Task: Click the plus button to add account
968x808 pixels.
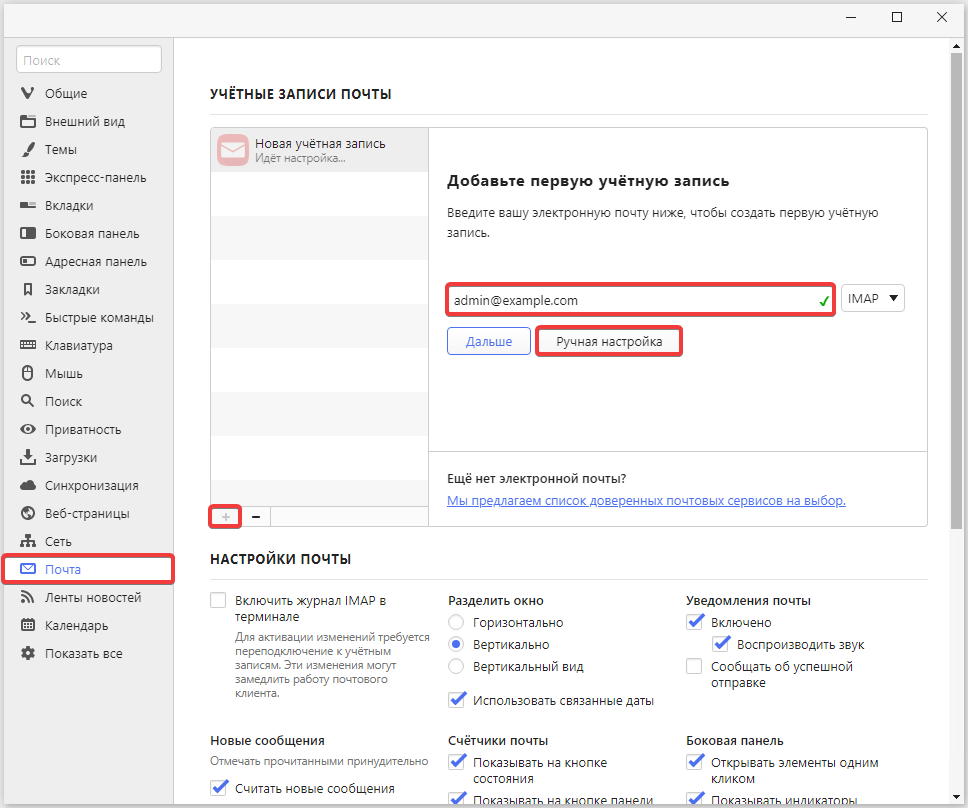Action: pos(226,516)
